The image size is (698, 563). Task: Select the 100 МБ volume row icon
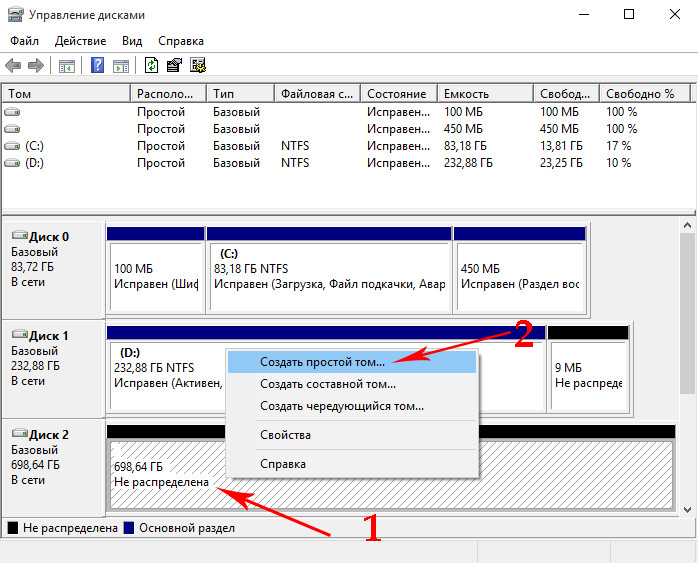pyautogui.click(x=12, y=112)
